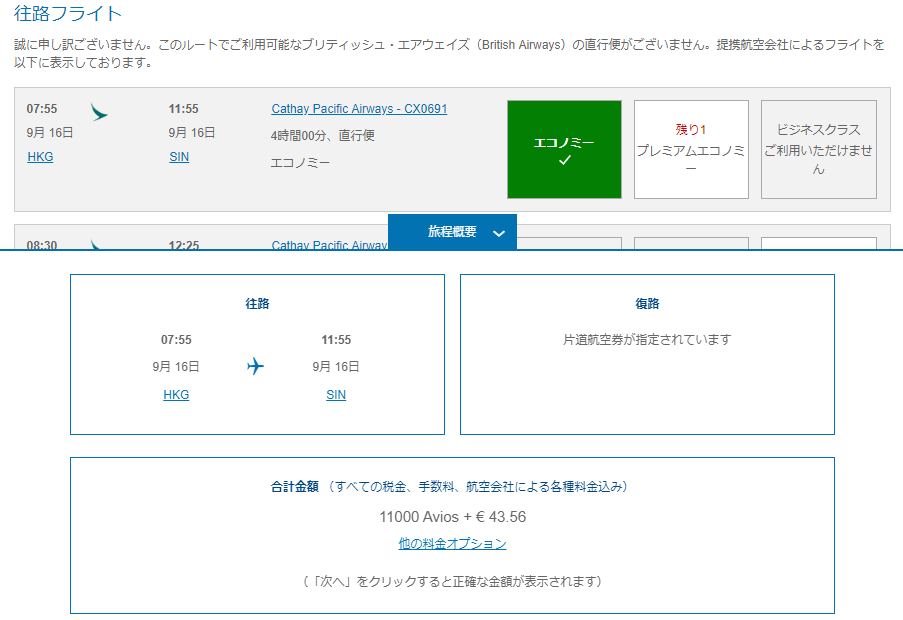Click the 07:55 departure time in the CX0691 row
Image resolution: width=903 pixels, height=620 pixels.
pyautogui.click(x=42, y=109)
